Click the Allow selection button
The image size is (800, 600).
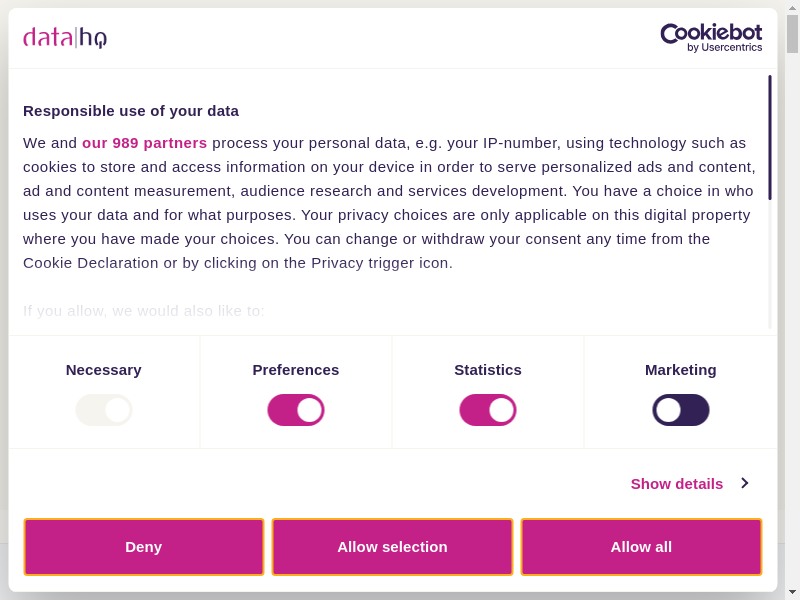pyautogui.click(x=392, y=547)
